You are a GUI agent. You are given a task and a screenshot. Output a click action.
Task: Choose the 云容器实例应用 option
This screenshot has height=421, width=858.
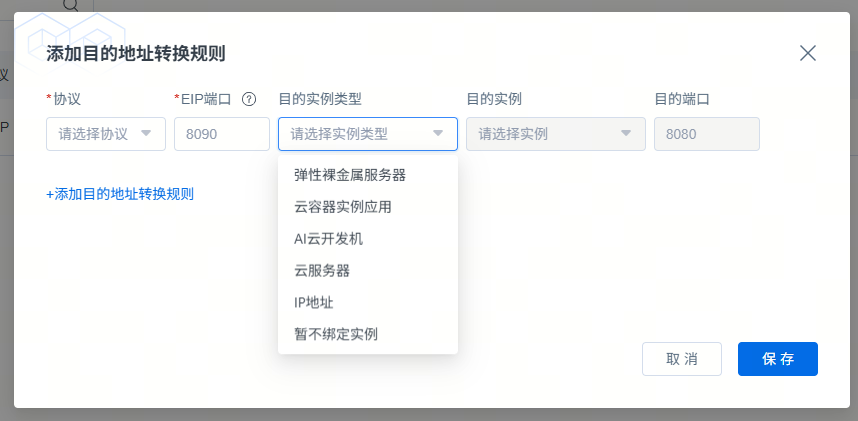pos(343,206)
